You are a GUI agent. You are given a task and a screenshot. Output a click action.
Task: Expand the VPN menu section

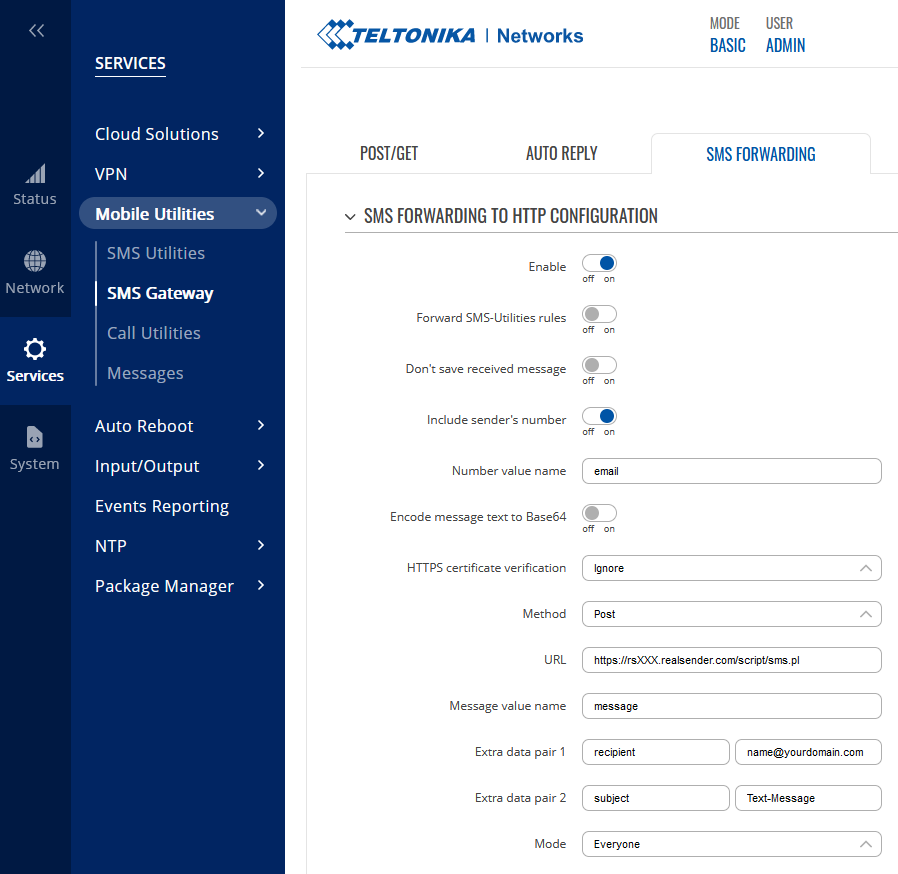177,173
